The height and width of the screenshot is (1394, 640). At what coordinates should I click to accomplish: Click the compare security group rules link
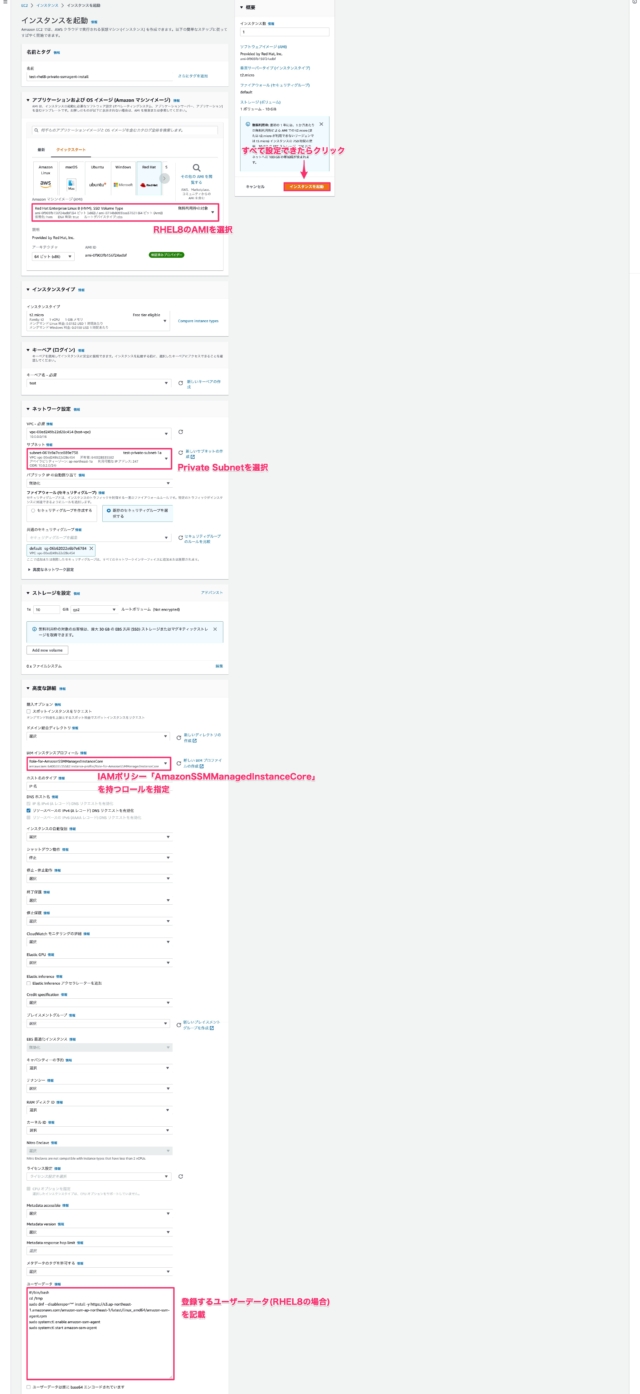click(201, 538)
